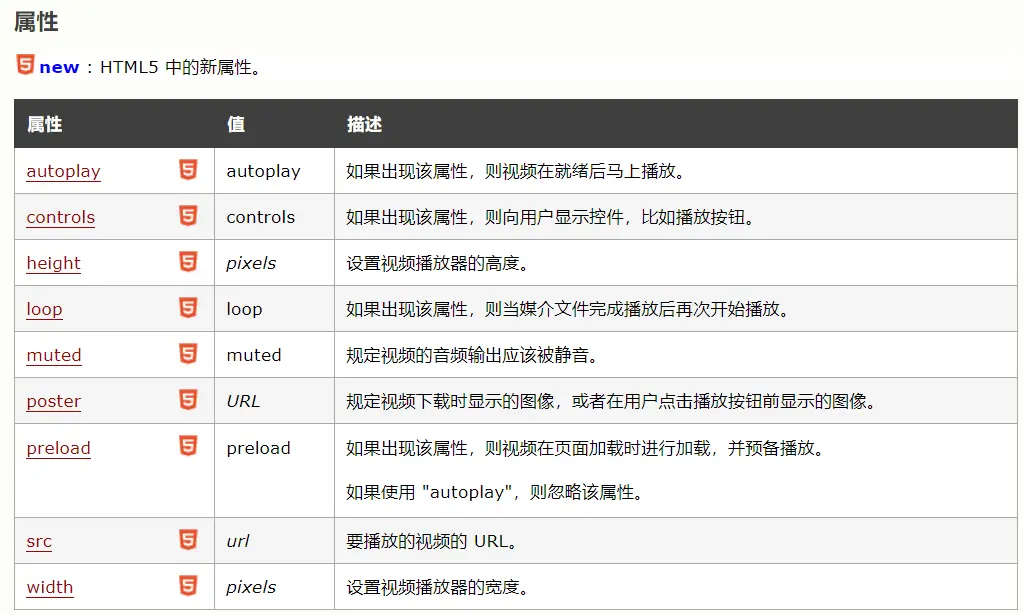This screenshot has height=614, width=1023.
Task: Click the HTML5 badge in src row
Action: [188, 540]
